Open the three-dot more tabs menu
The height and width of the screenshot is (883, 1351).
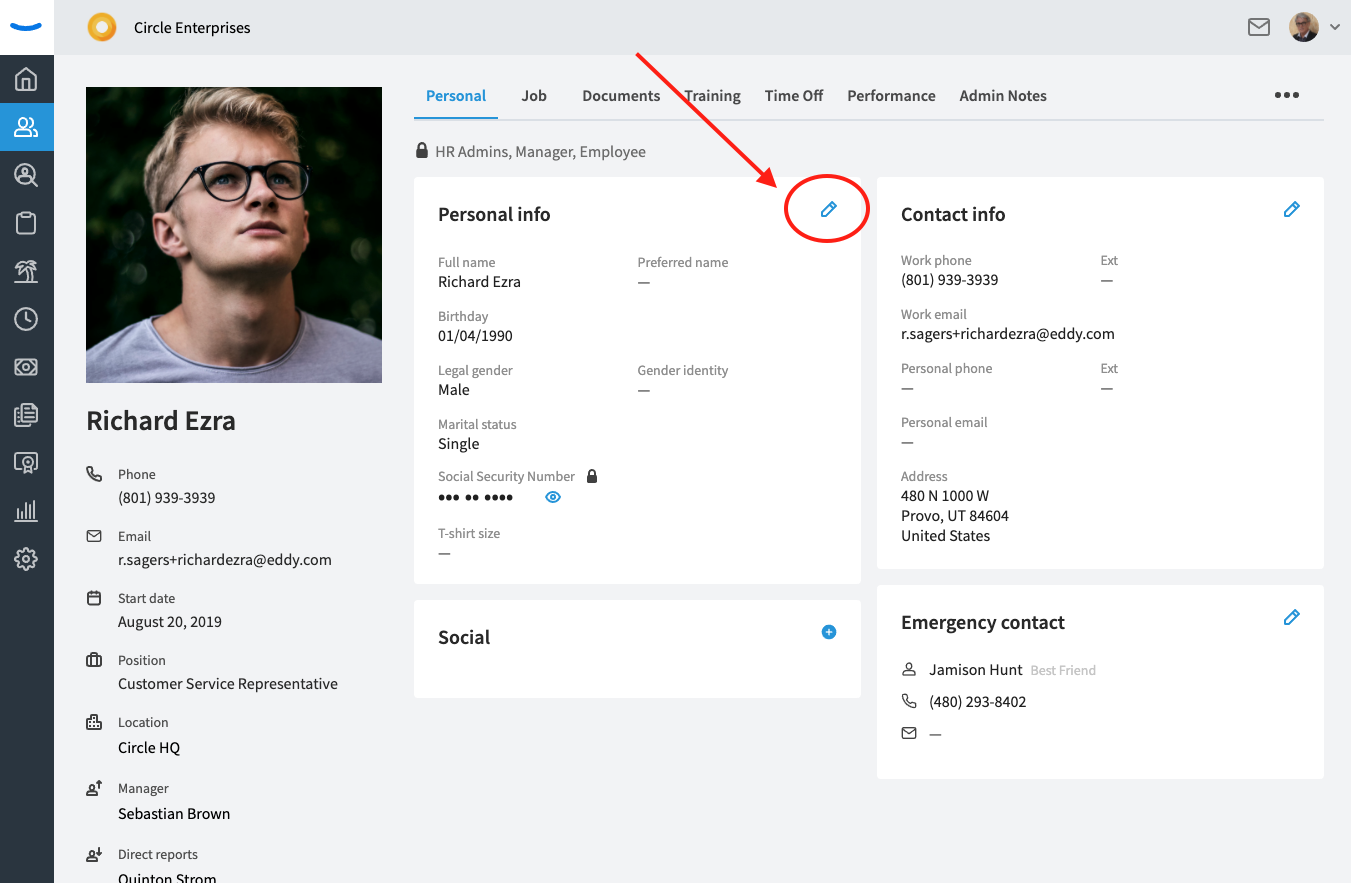1286,95
